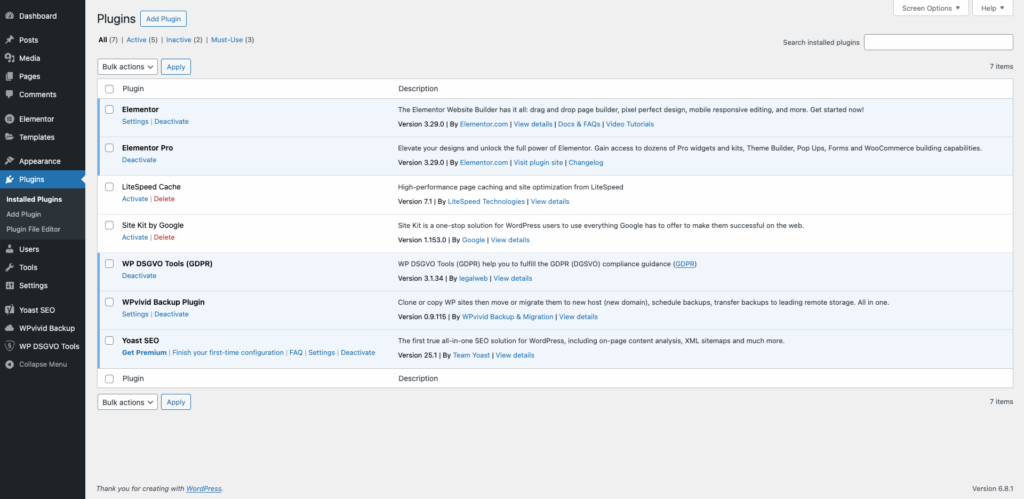
Task: Click the Appearance paintbrush icon
Action: 10,161
